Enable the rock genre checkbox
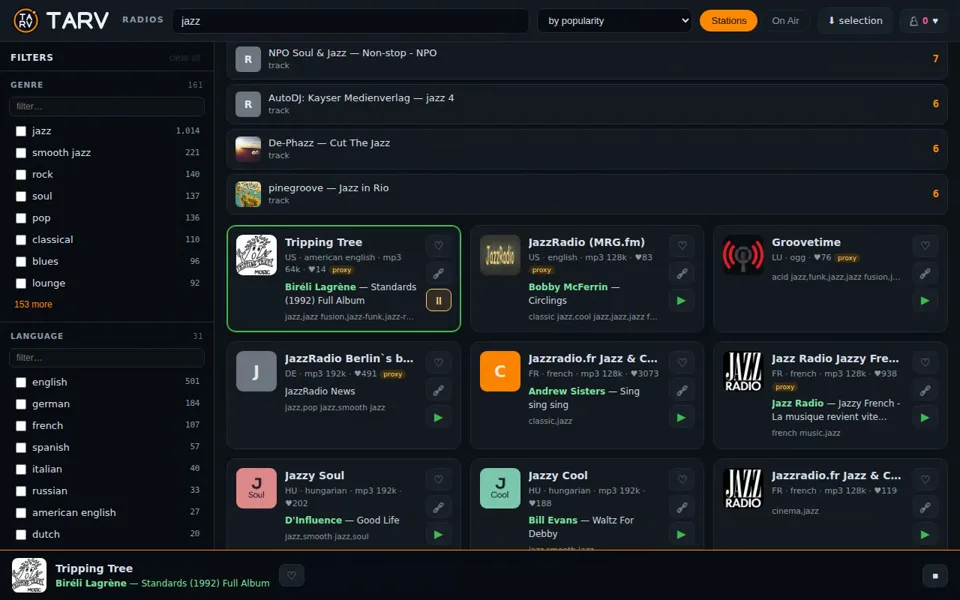 (x=21, y=174)
